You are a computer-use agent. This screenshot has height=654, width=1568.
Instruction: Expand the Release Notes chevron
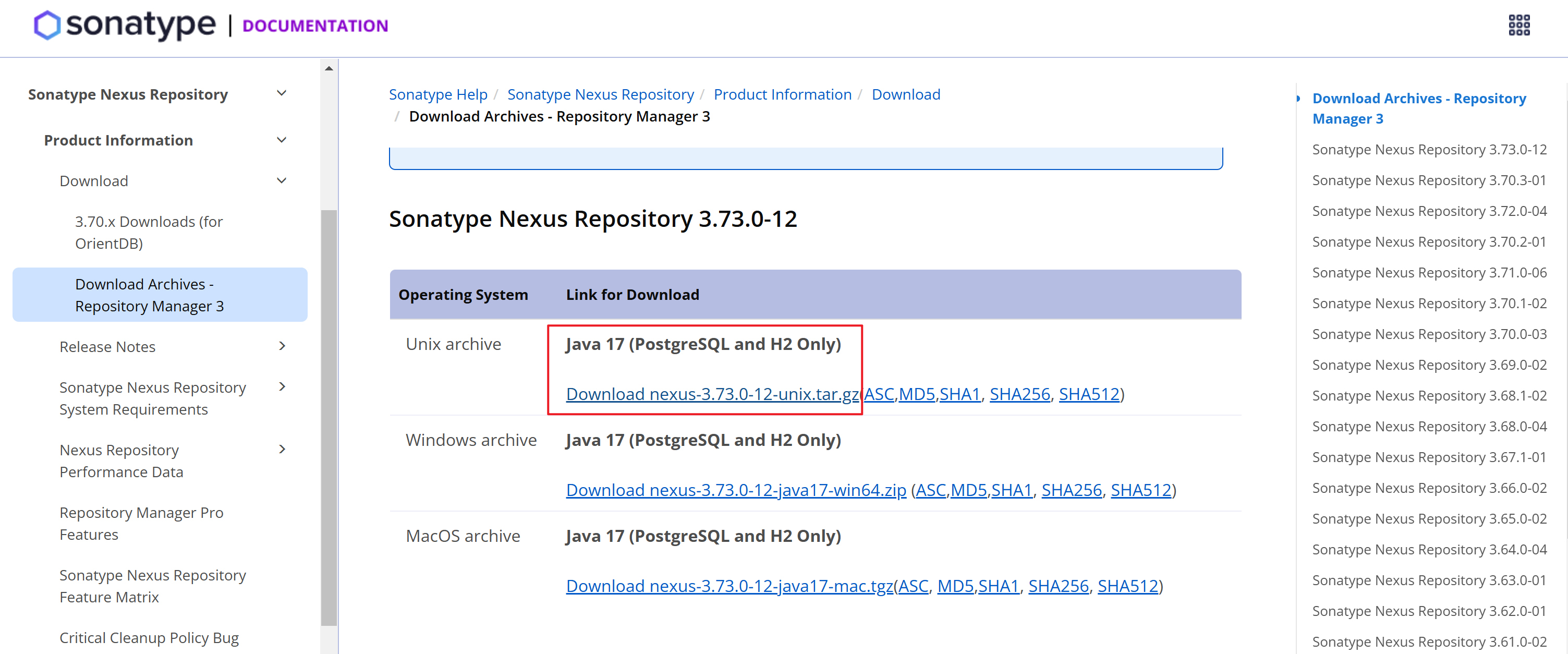pyautogui.click(x=281, y=346)
